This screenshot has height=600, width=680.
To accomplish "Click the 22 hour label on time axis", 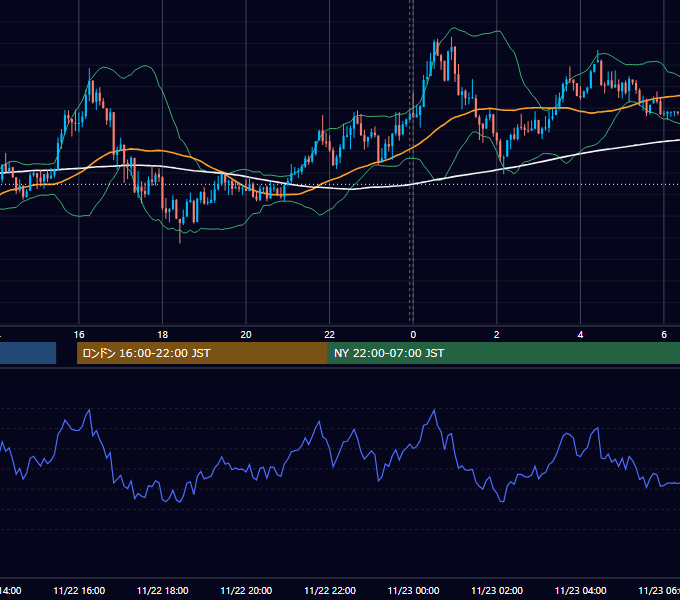I will [330, 335].
